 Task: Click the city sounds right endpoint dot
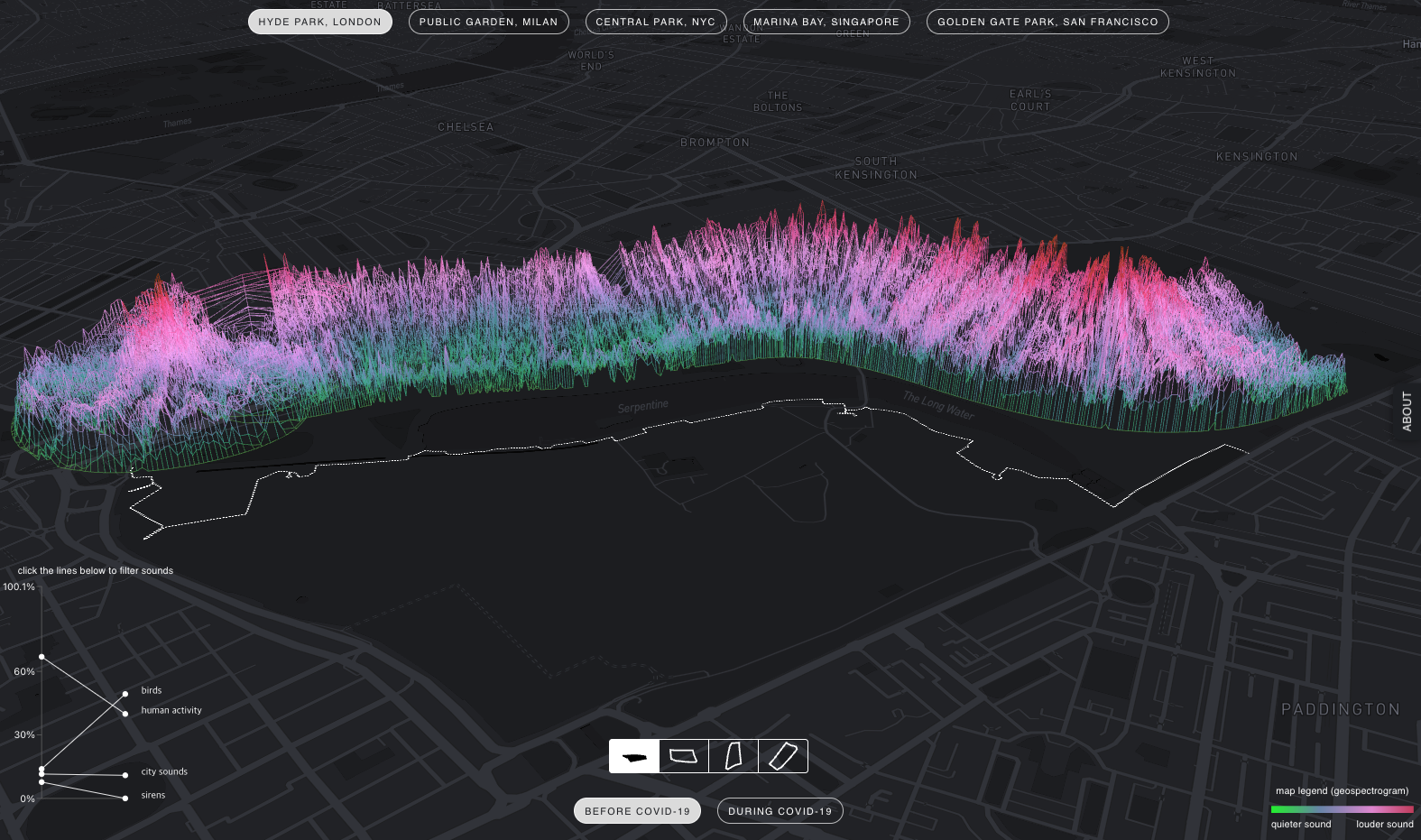125,775
